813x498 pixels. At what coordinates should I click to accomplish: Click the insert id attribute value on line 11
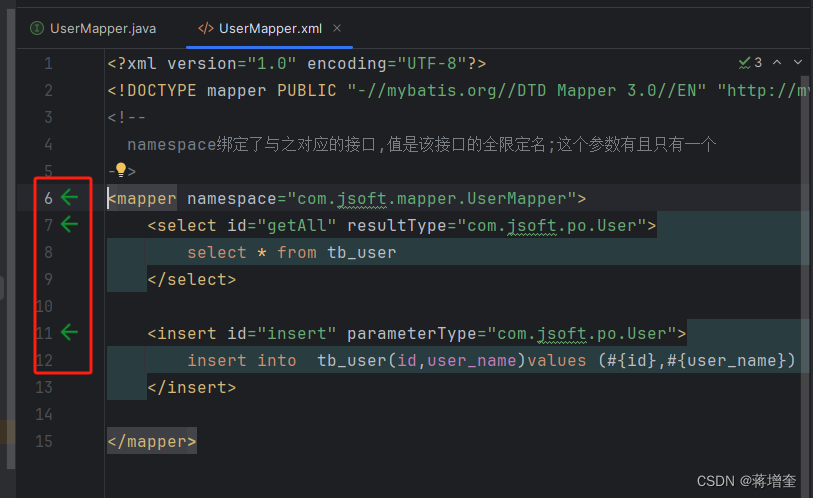297,334
